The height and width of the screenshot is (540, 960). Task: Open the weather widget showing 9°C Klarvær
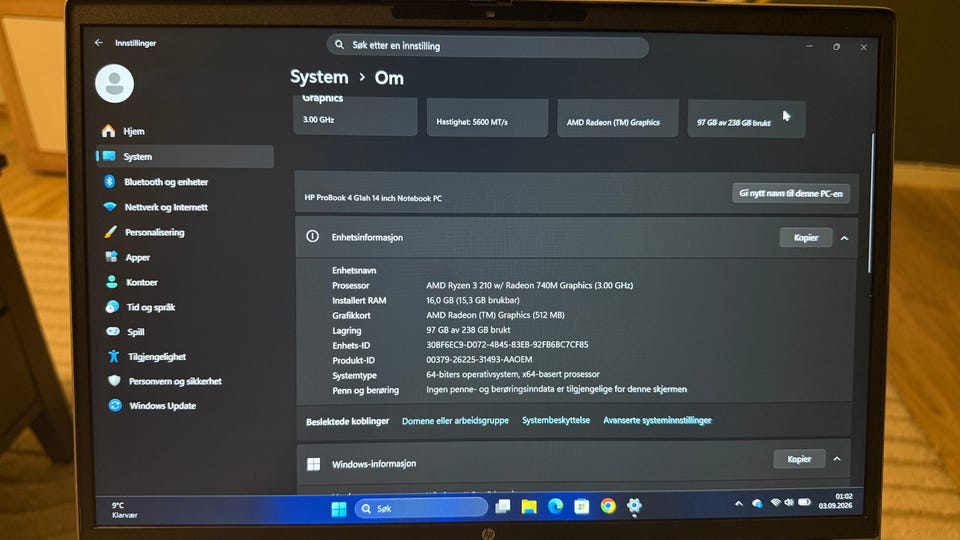point(124,510)
